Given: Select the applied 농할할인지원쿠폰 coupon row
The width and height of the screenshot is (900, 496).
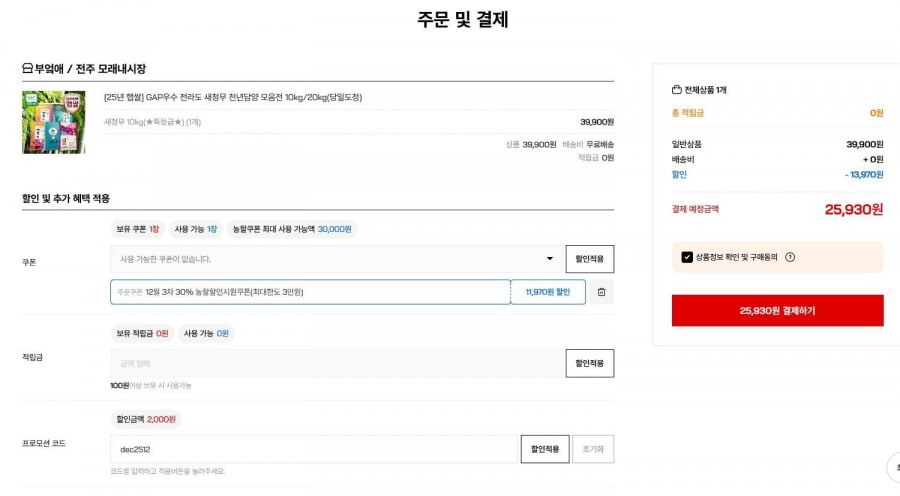Looking at the screenshot, I should pyautogui.click(x=310, y=292).
